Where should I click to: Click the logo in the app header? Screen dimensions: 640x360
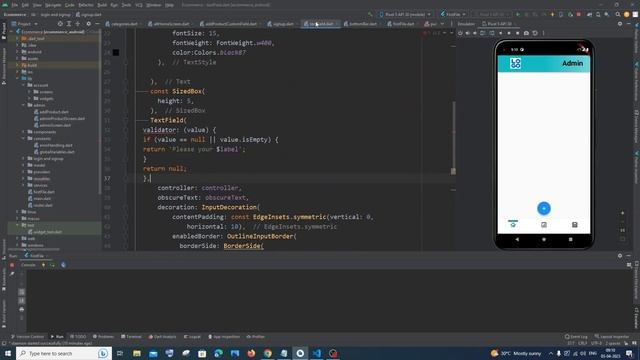point(516,63)
